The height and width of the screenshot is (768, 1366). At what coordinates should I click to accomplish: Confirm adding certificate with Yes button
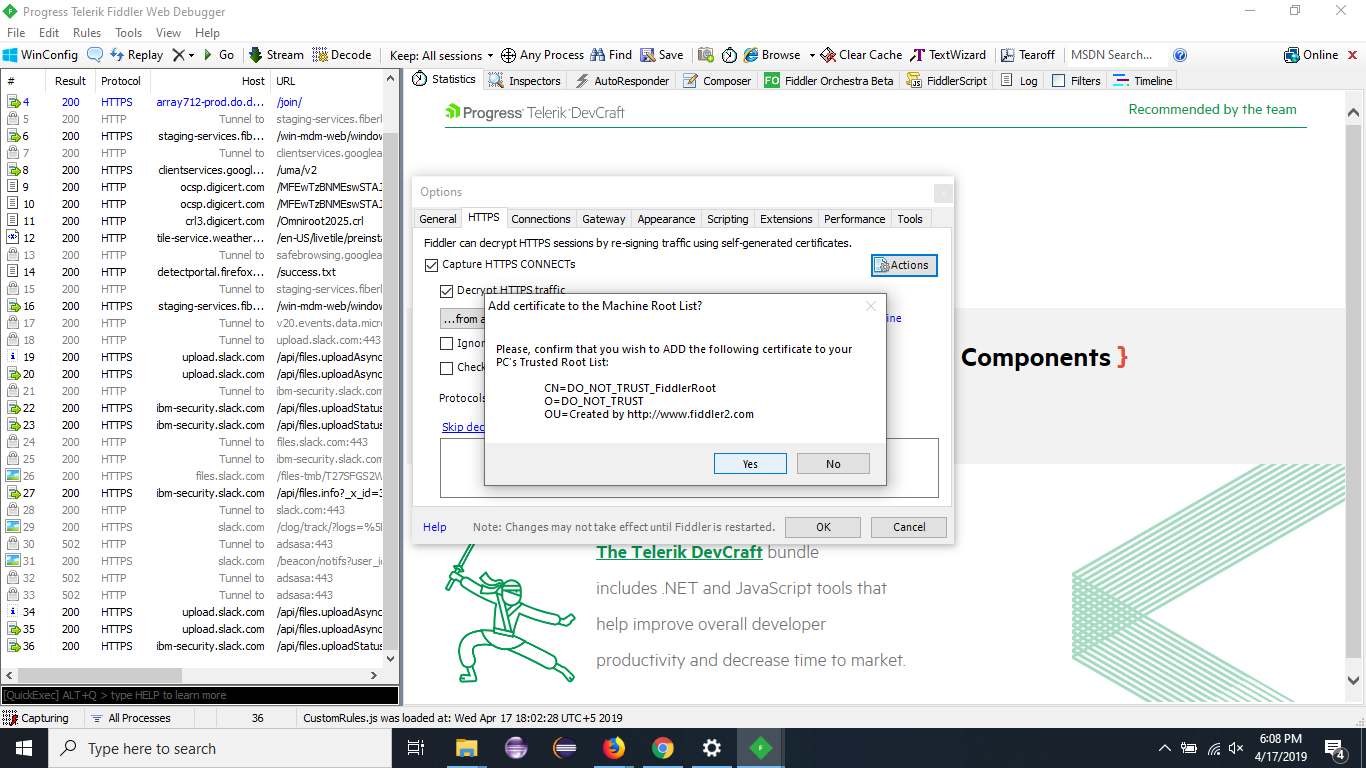[x=750, y=464]
